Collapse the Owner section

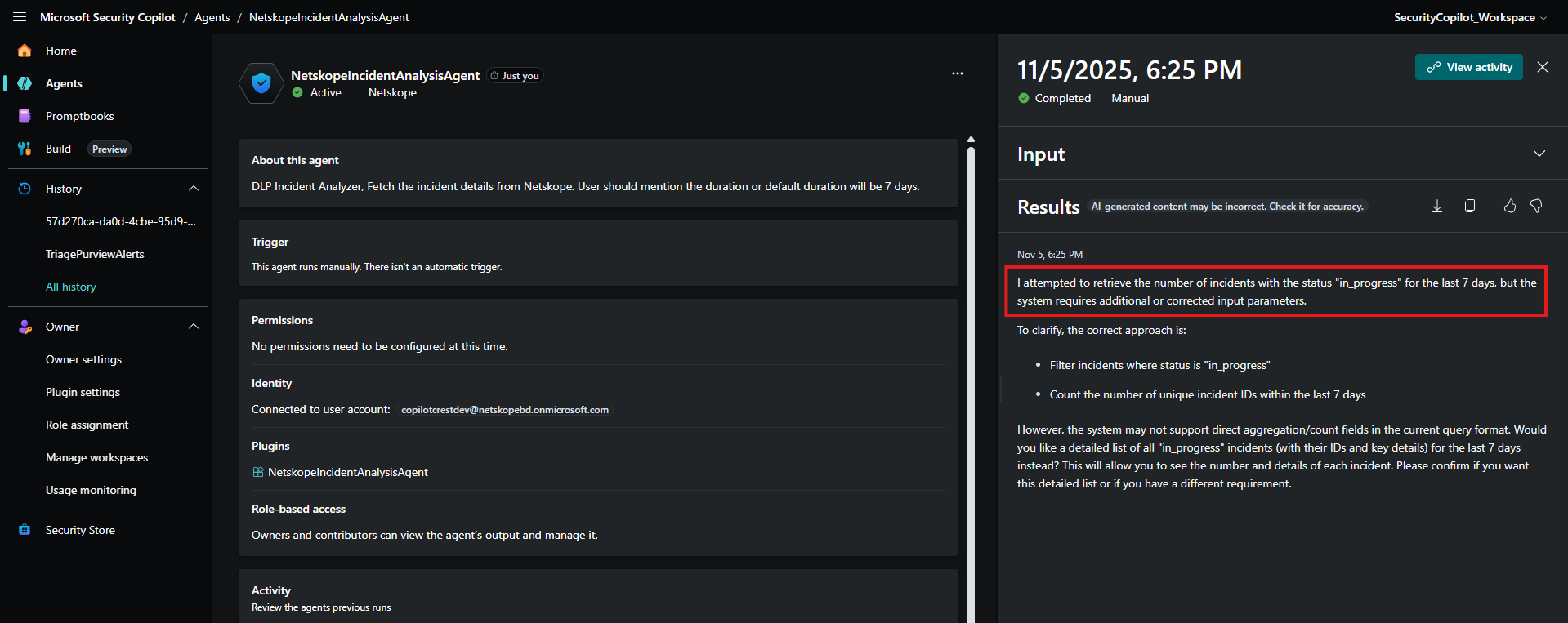point(194,327)
